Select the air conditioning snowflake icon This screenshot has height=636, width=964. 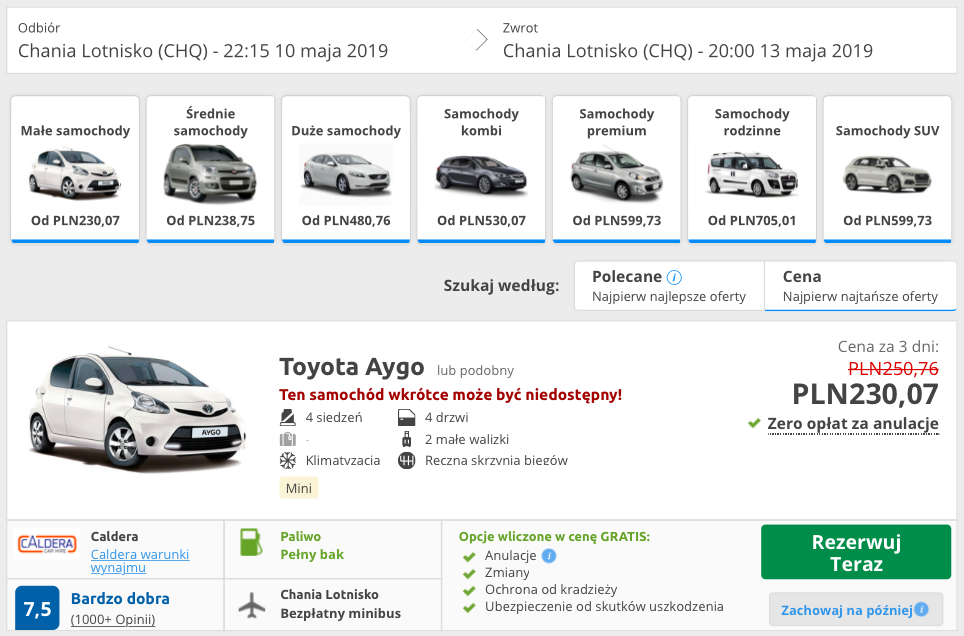(287, 462)
